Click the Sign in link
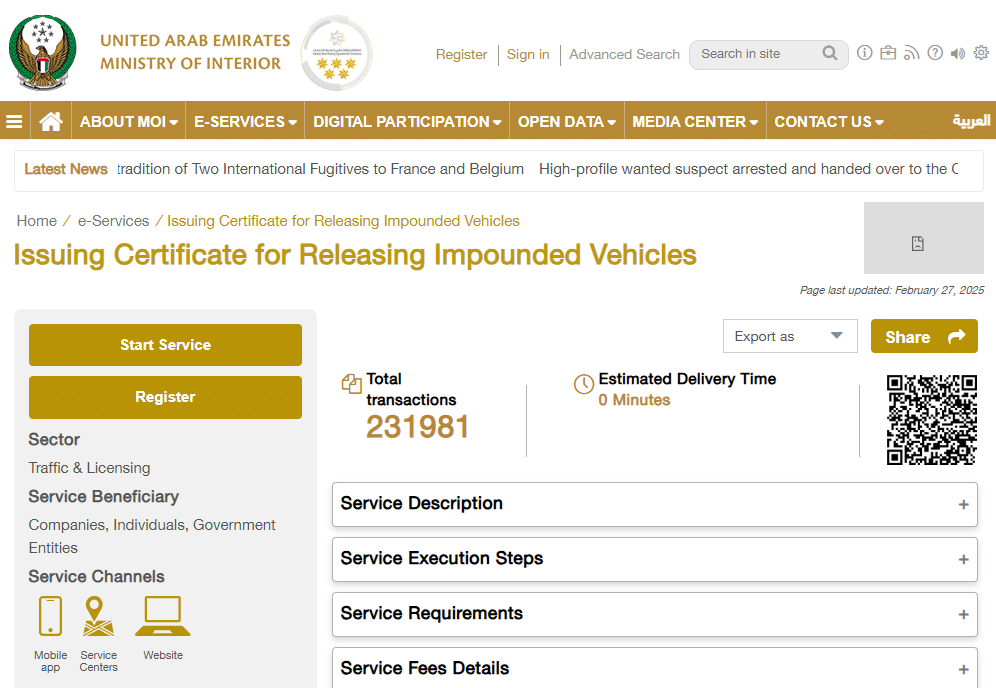 click(x=528, y=55)
